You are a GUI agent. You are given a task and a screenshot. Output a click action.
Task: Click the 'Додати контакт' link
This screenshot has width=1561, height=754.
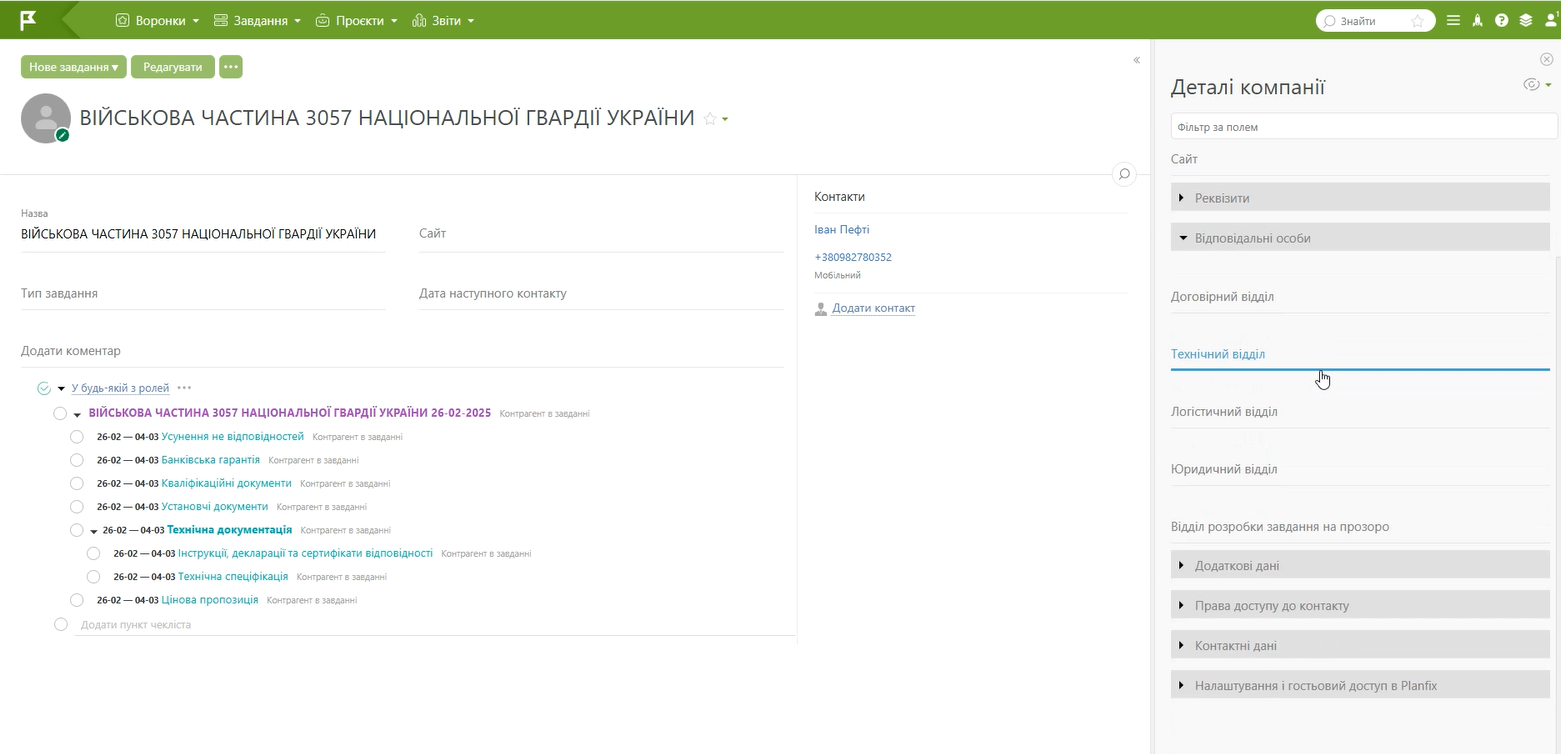[873, 308]
